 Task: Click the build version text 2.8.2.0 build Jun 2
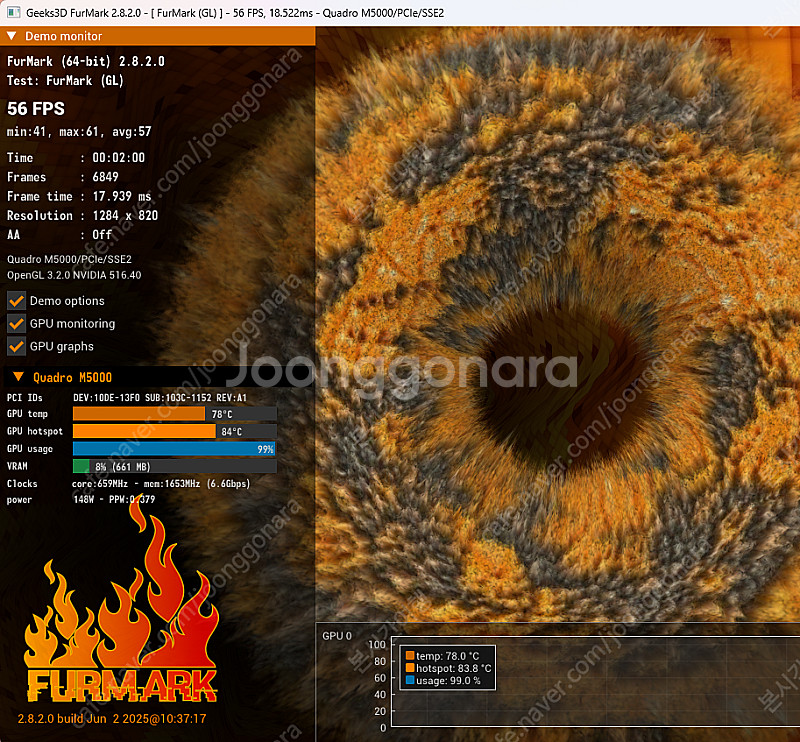click(x=112, y=719)
